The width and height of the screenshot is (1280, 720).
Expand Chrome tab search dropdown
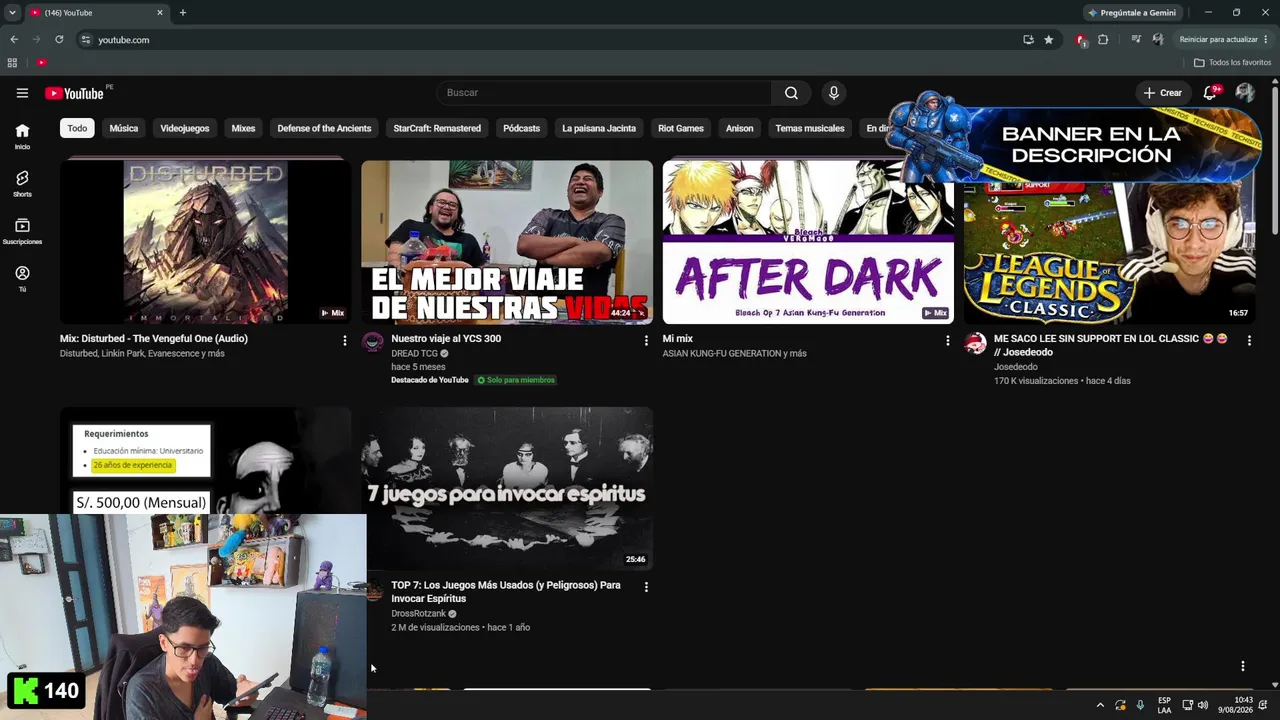coord(12,13)
